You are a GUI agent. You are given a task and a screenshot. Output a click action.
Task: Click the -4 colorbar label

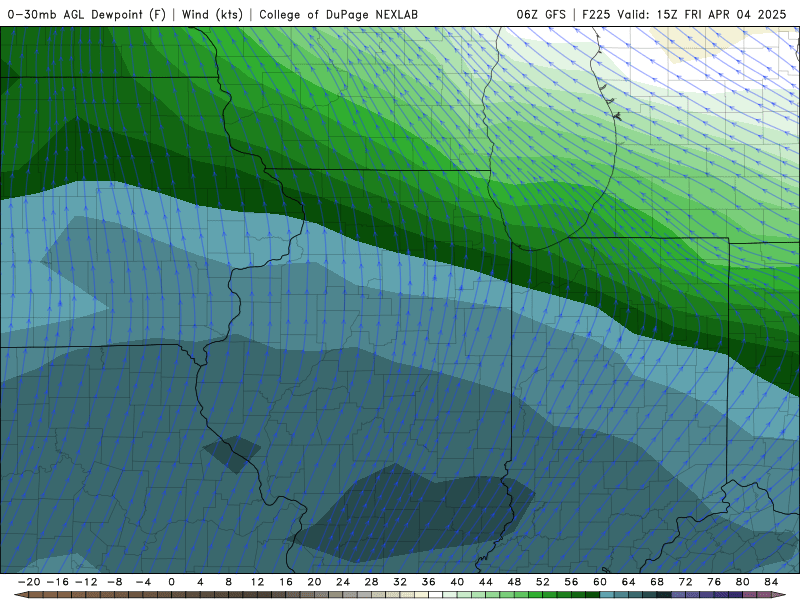coord(143,582)
